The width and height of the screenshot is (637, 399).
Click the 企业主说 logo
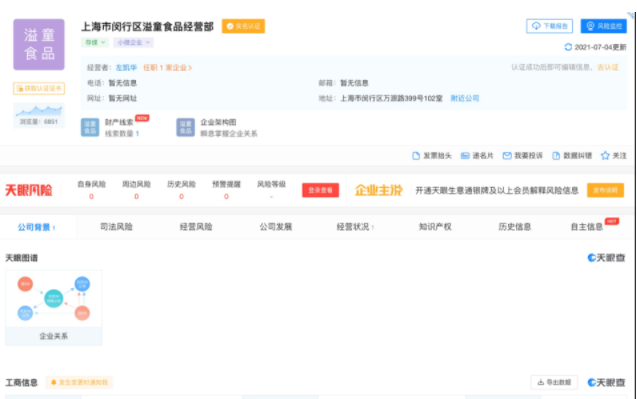coord(379,190)
